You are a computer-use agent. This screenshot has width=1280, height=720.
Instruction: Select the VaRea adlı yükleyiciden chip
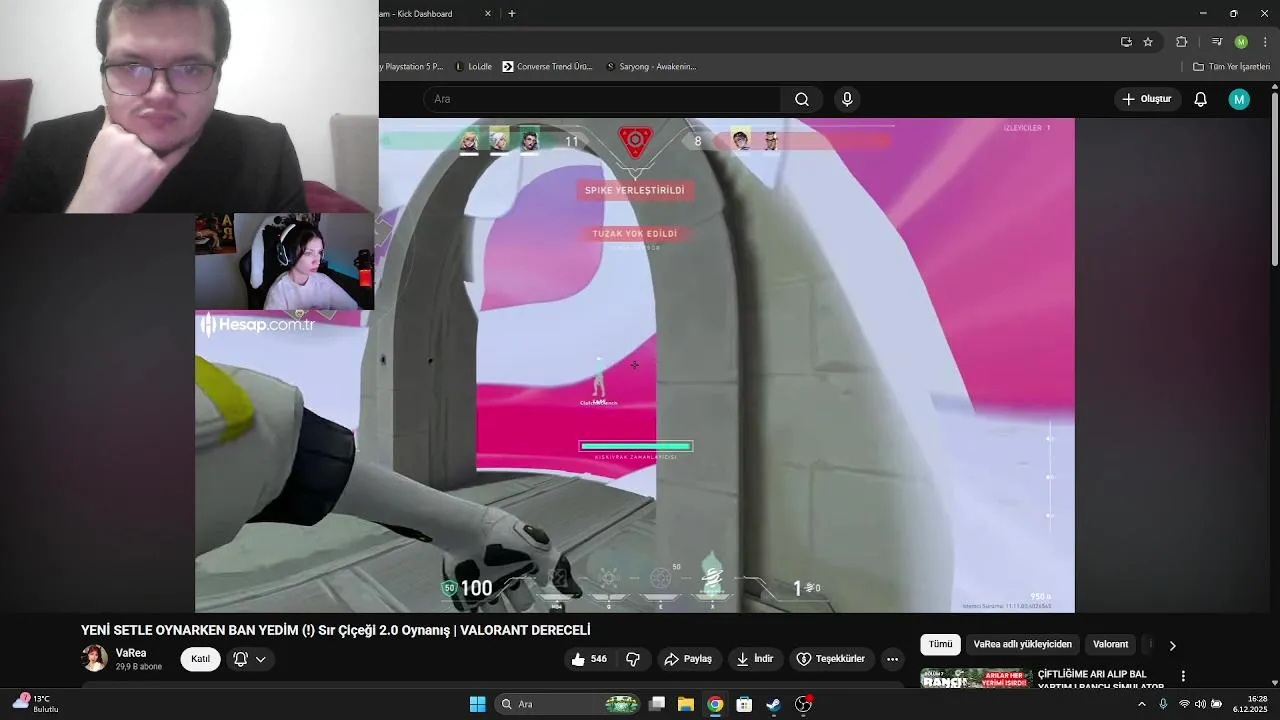(x=1022, y=645)
